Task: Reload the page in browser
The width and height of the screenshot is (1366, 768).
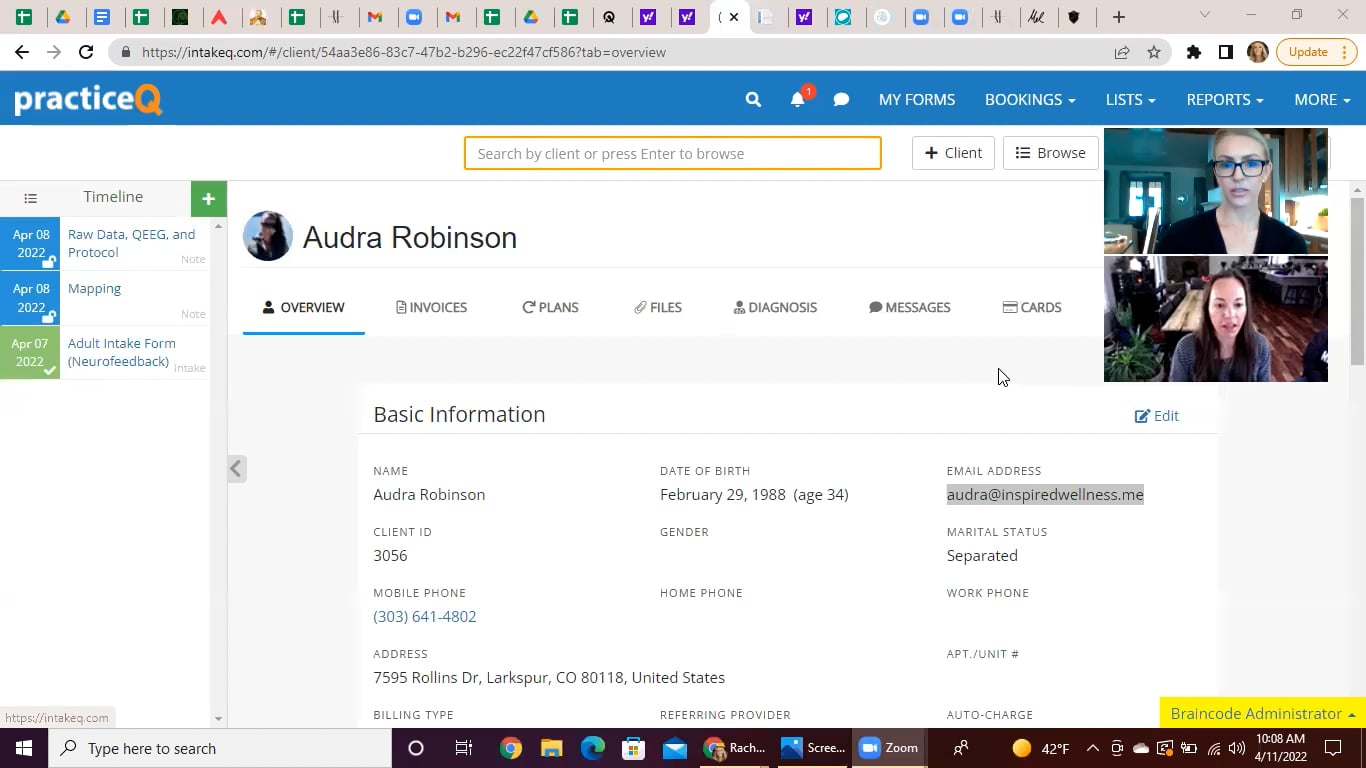Action: click(86, 52)
